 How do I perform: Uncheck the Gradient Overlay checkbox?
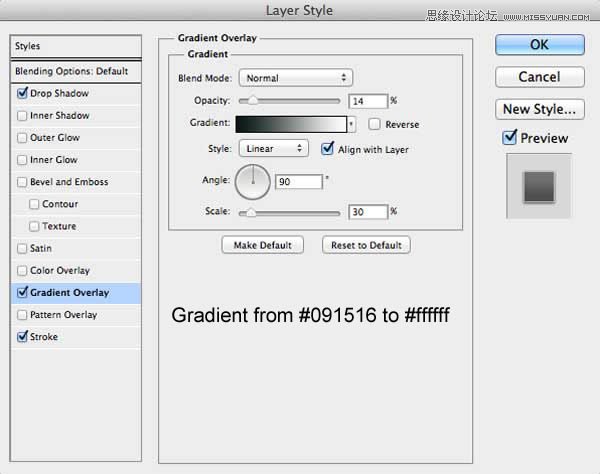[x=22, y=293]
